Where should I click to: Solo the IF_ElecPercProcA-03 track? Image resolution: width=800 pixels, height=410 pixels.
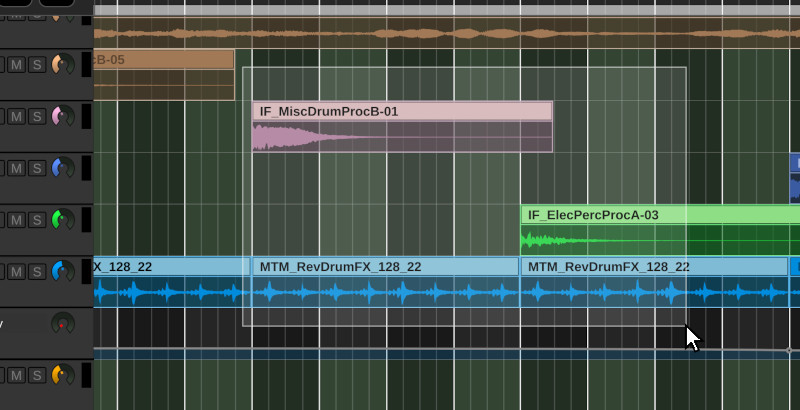coord(37,220)
